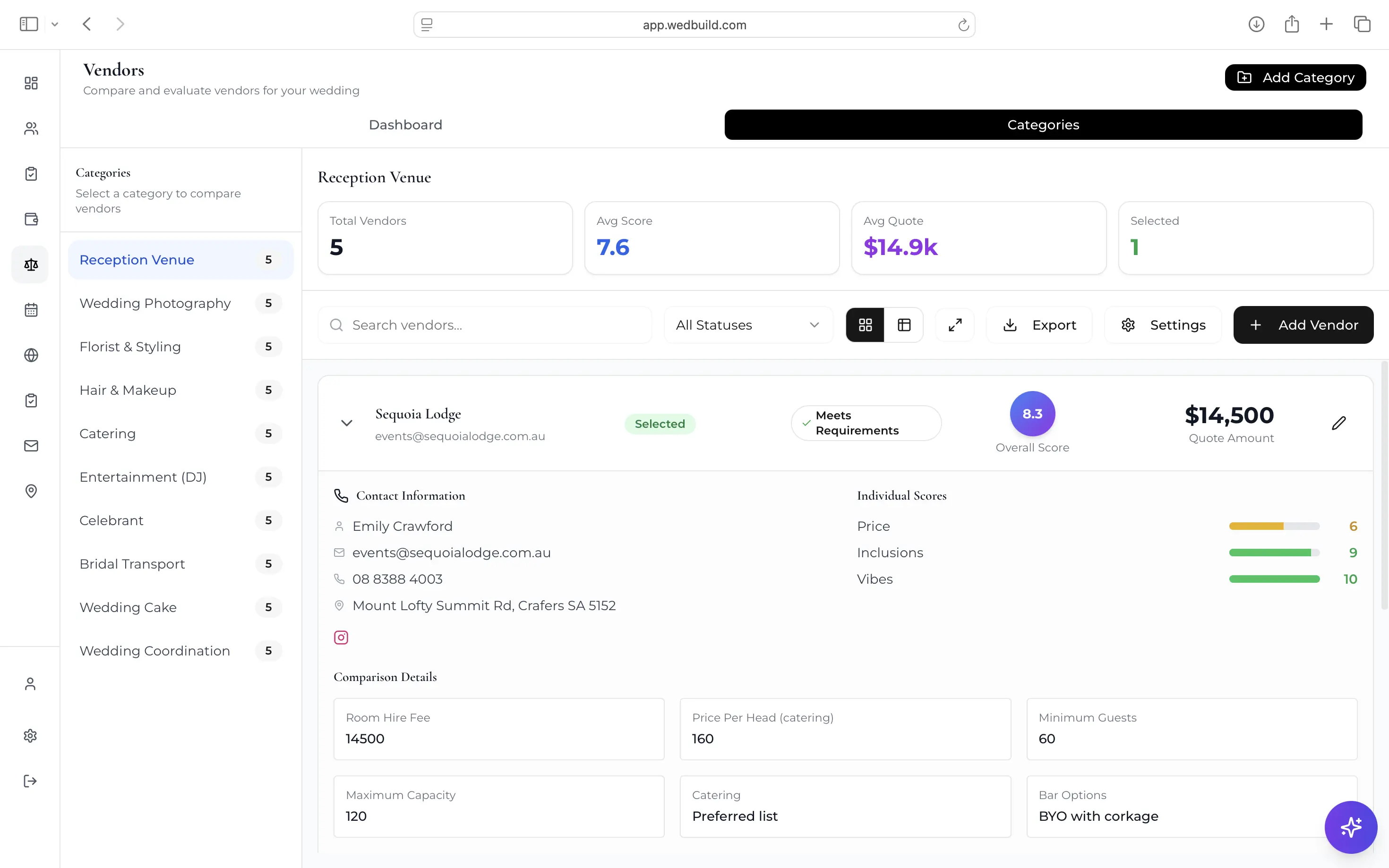Switch to the Categories tab
1389x868 pixels.
point(1043,125)
